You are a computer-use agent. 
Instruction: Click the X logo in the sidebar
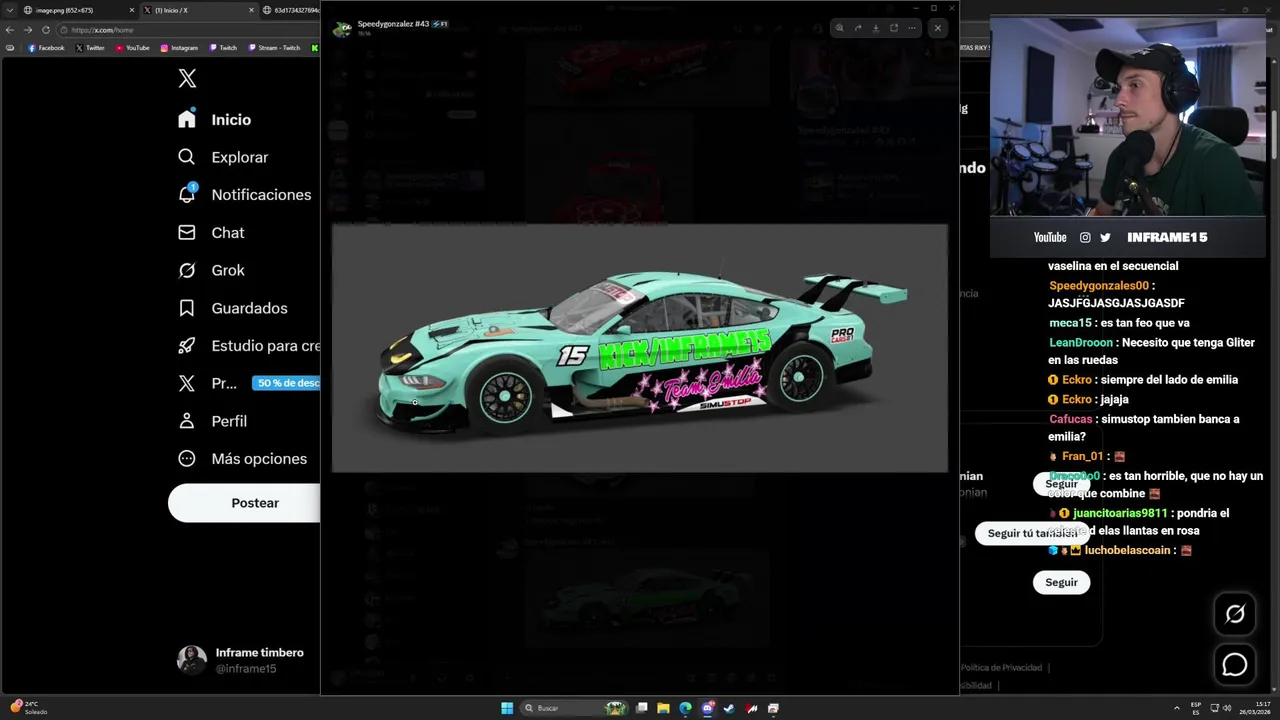pos(187,79)
